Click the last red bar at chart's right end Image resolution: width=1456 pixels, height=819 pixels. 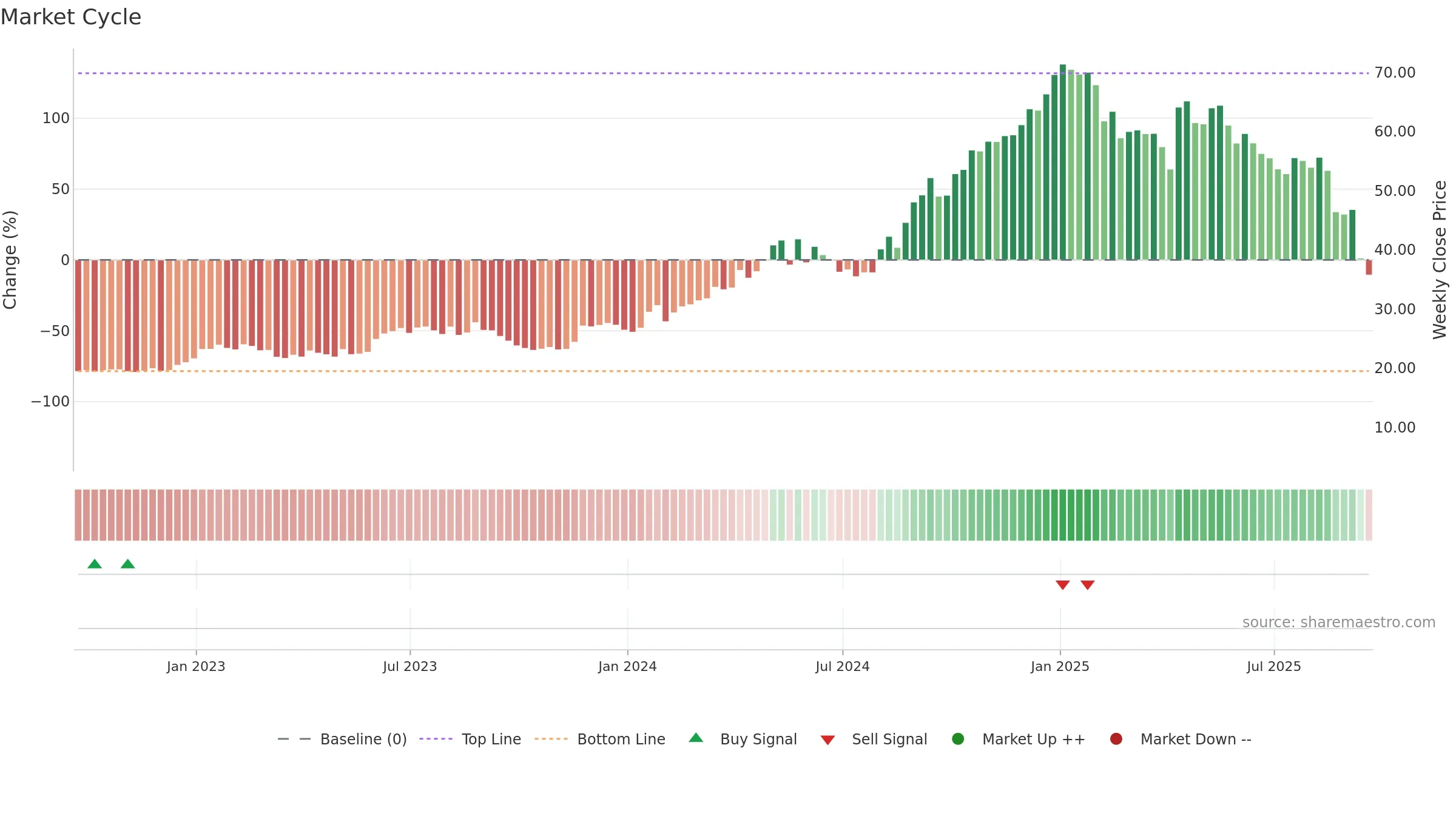(1369, 268)
